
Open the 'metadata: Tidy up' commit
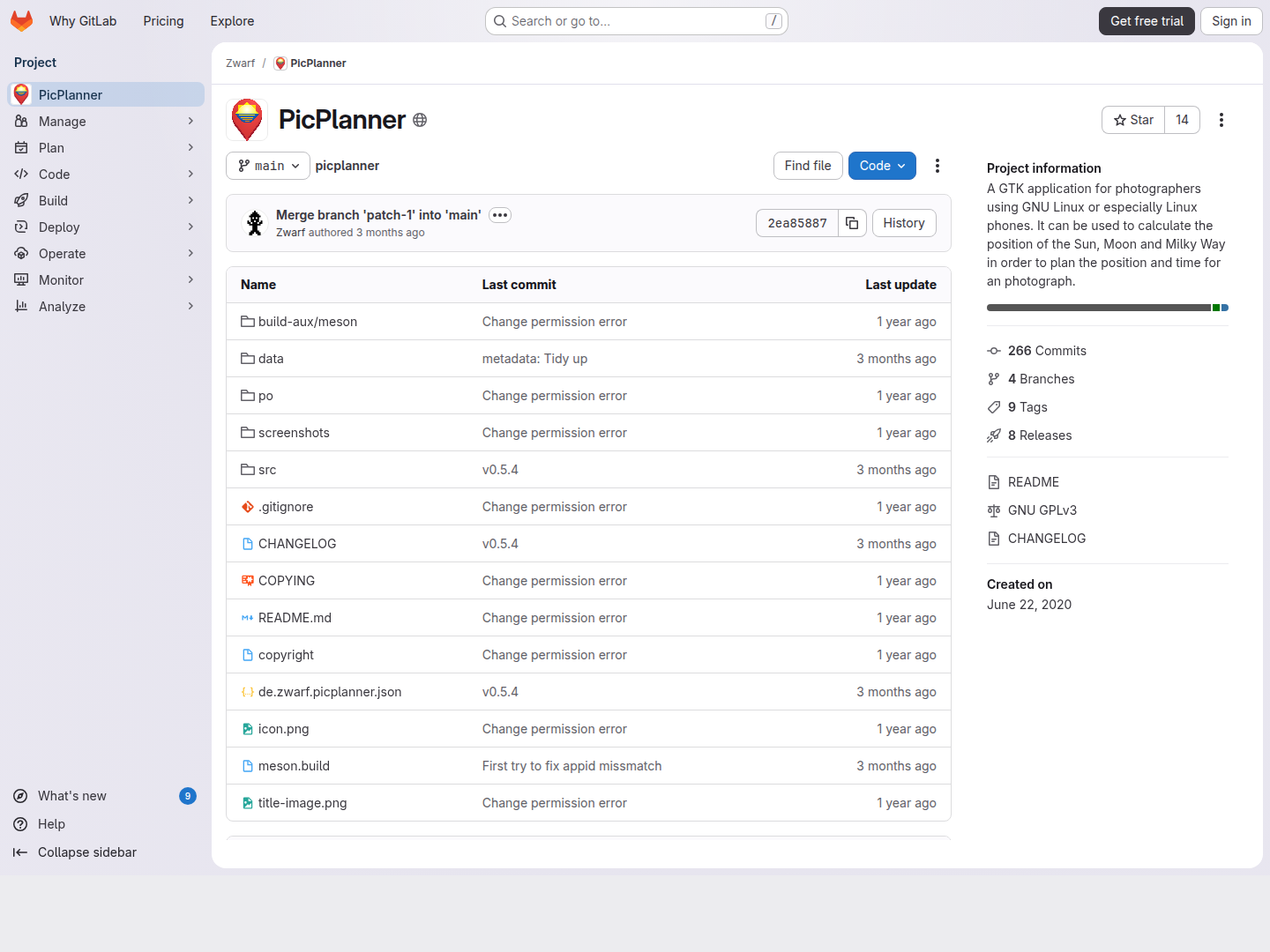click(x=534, y=359)
